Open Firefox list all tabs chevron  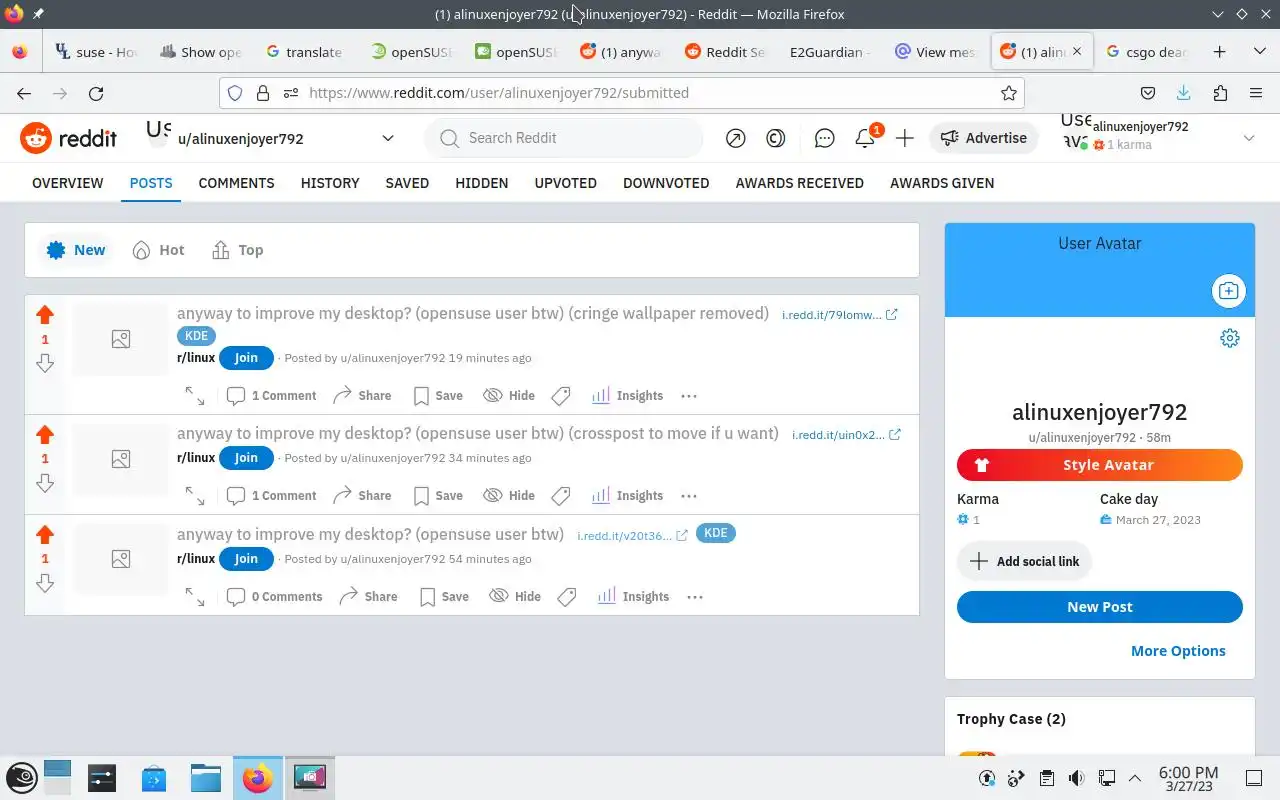point(1259,51)
